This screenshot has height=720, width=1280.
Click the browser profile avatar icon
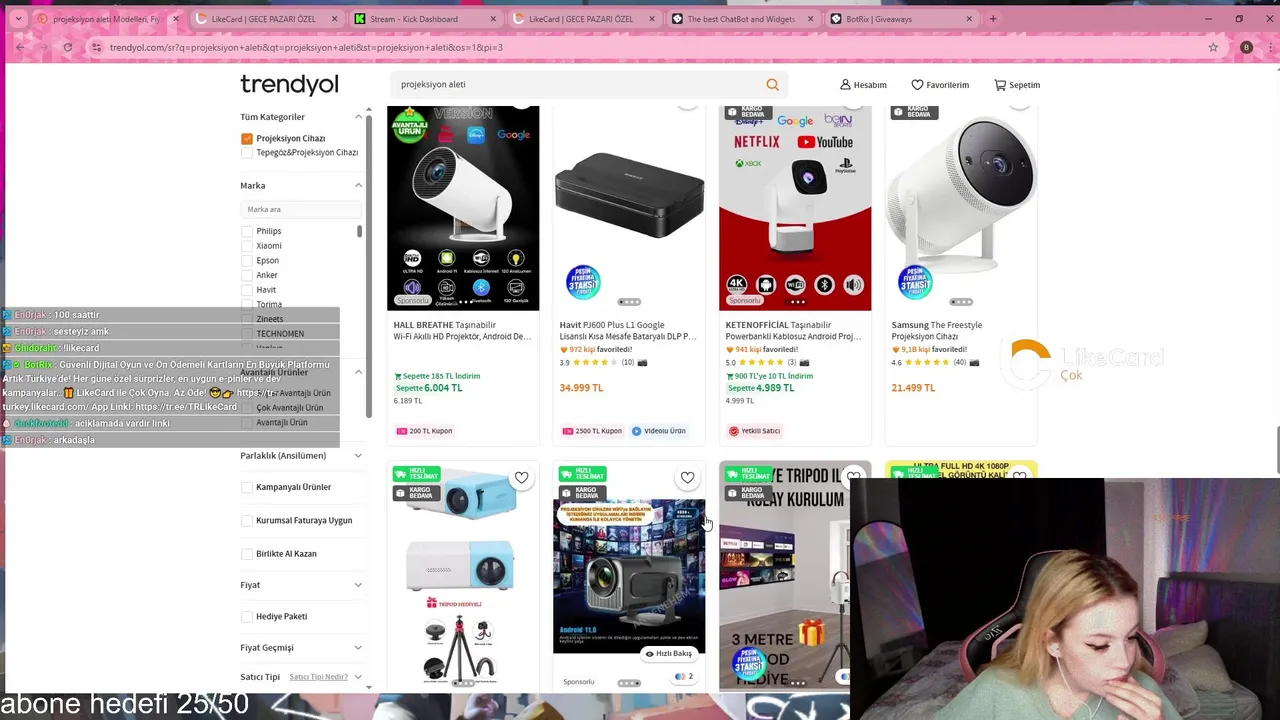1246,47
